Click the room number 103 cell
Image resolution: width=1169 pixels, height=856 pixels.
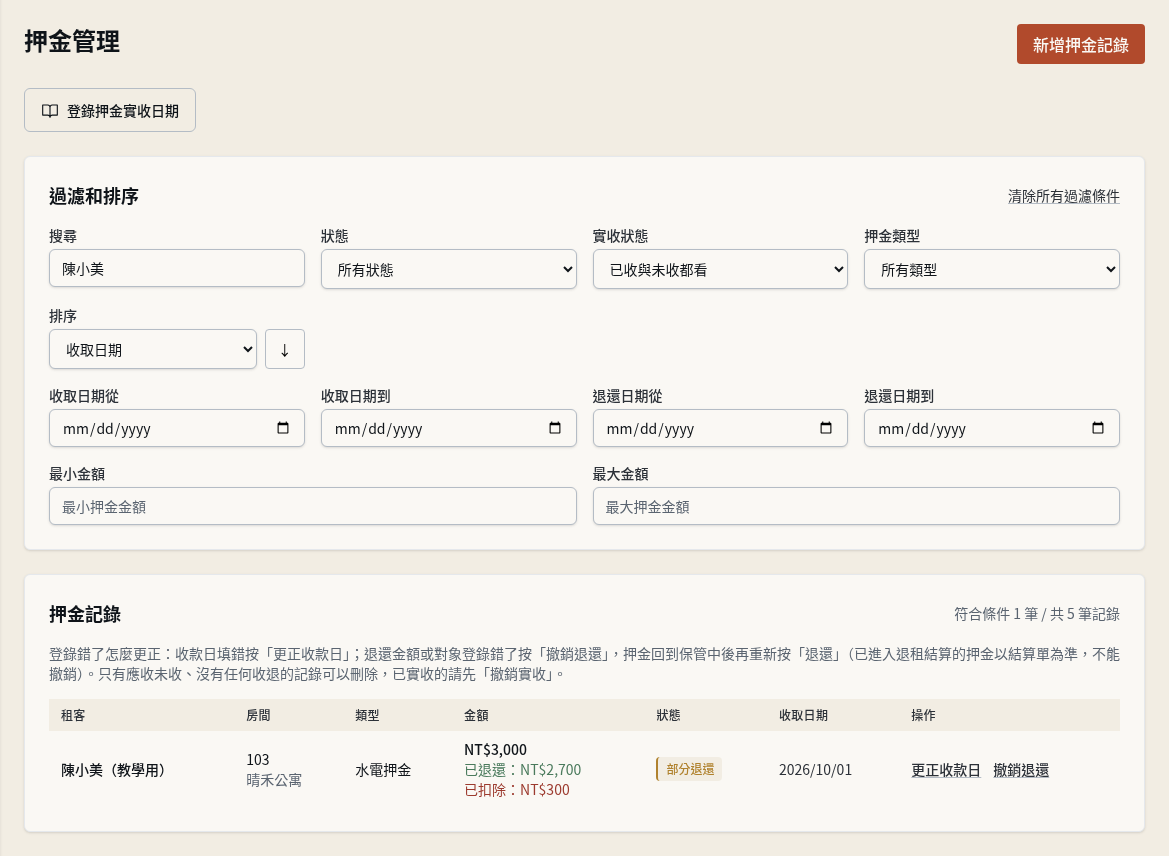[258, 760]
